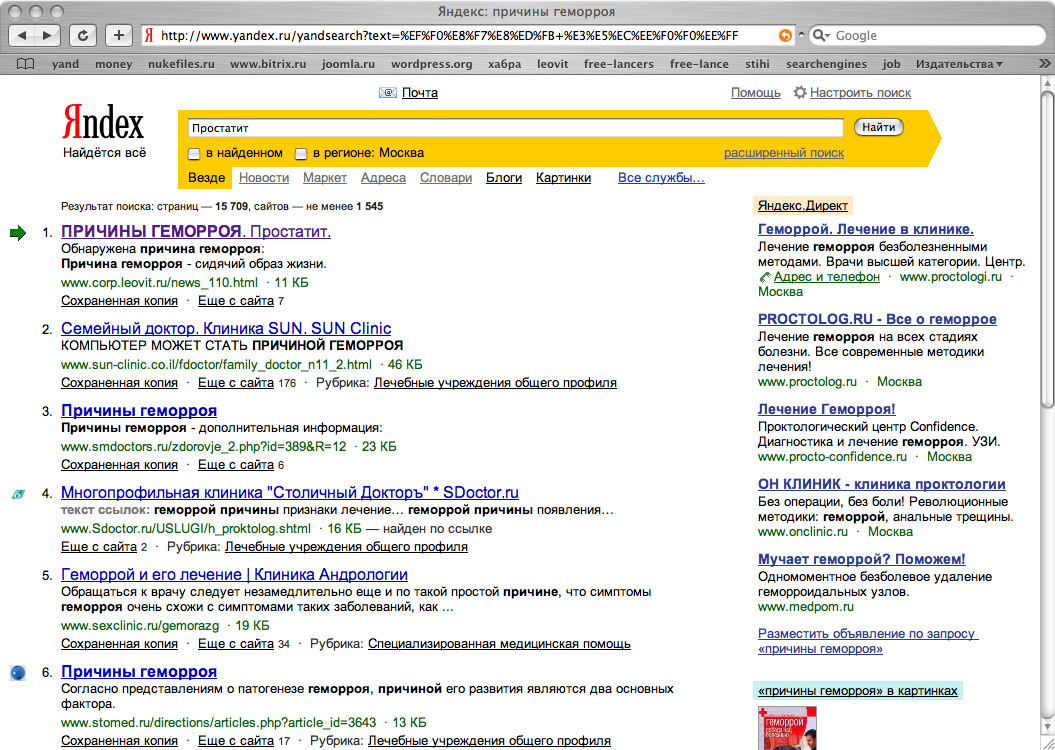1055x750 pixels.
Task: Click the mail envelope icon near Почта
Action: 388,93
